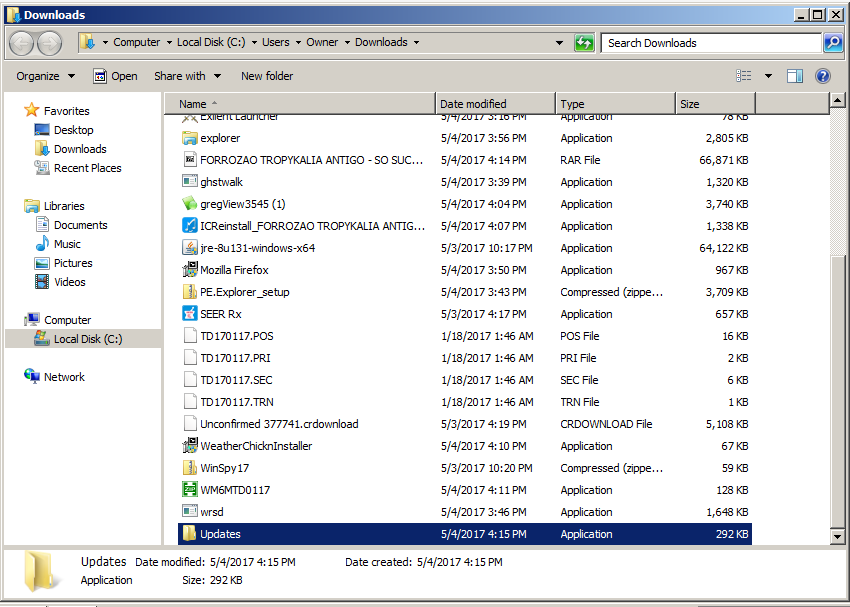The width and height of the screenshot is (850, 607).
Task: Click the Help question mark icon
Action: click(x=823, y=76)
